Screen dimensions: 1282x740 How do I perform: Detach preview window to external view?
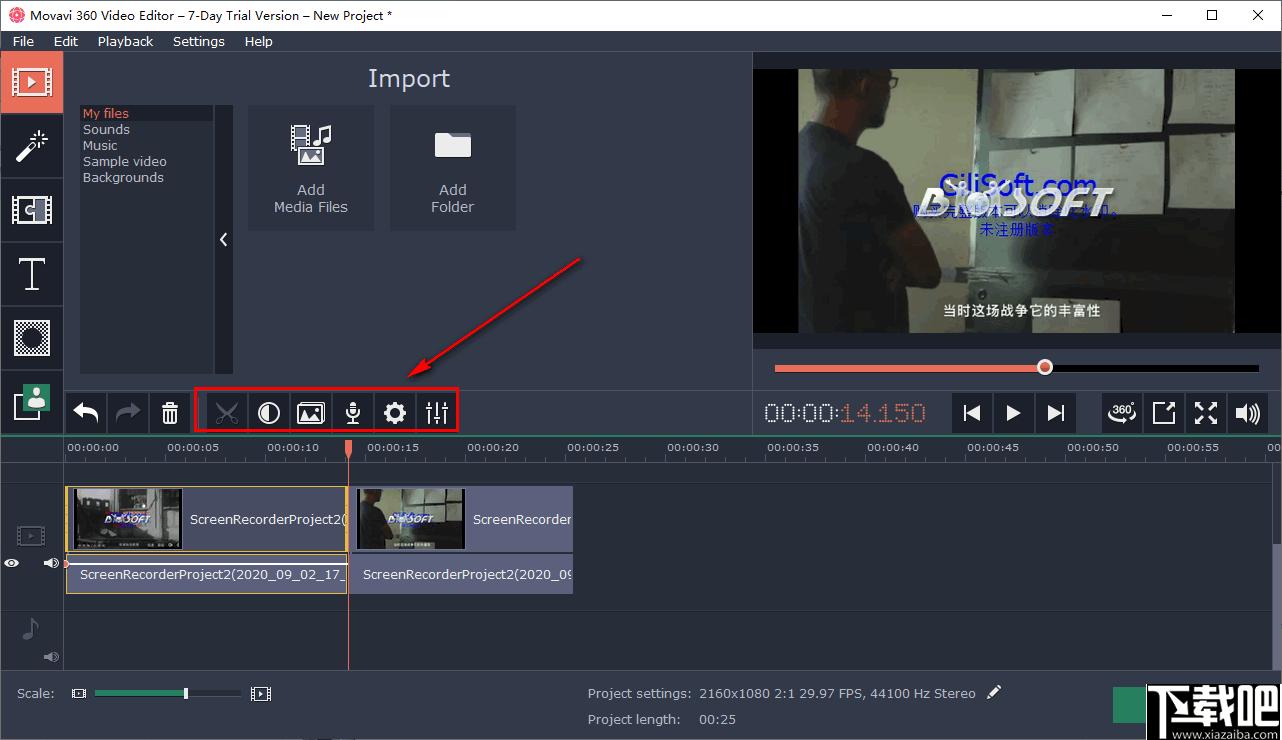coord(1164,412)
